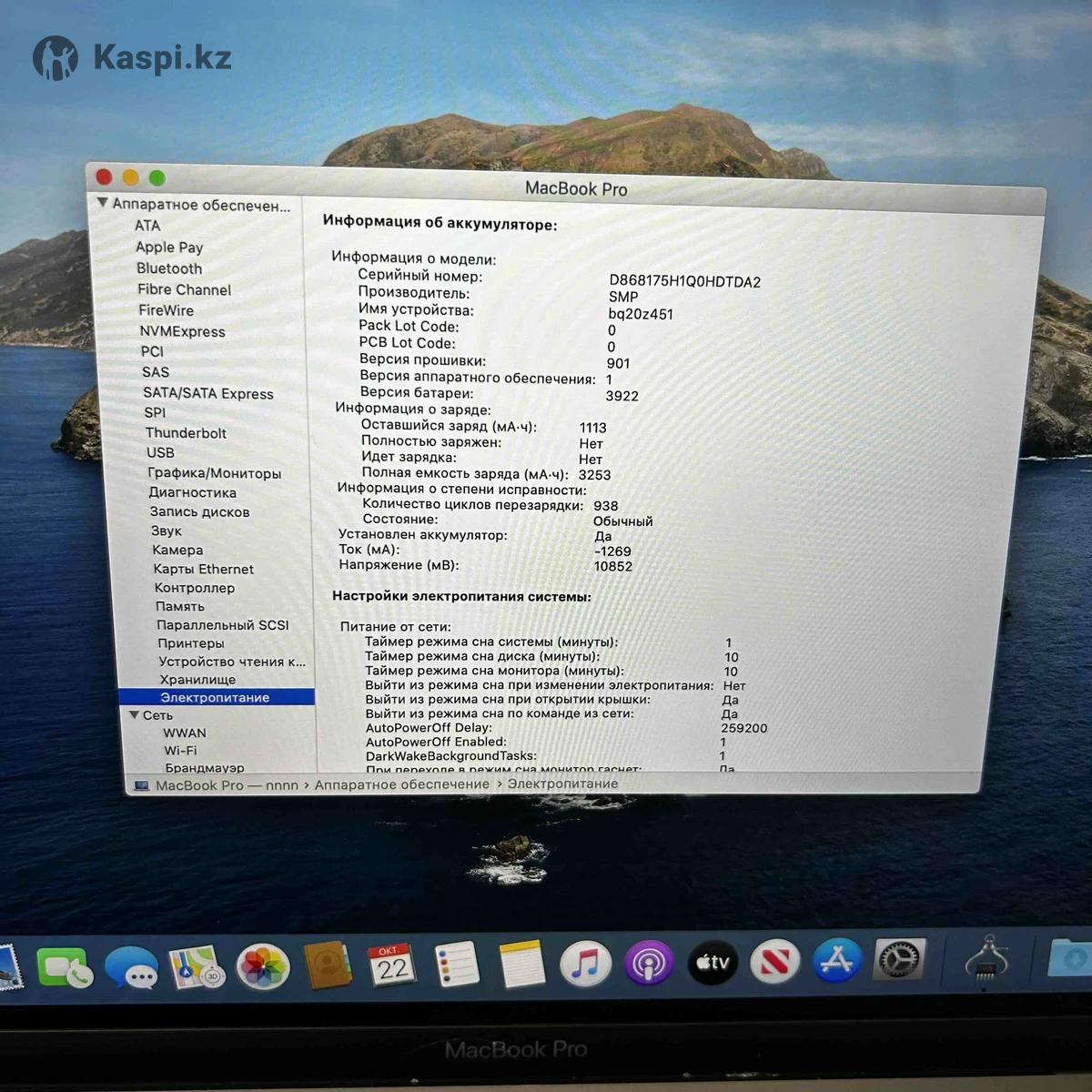Open the Apple TV app

point(713,962)
